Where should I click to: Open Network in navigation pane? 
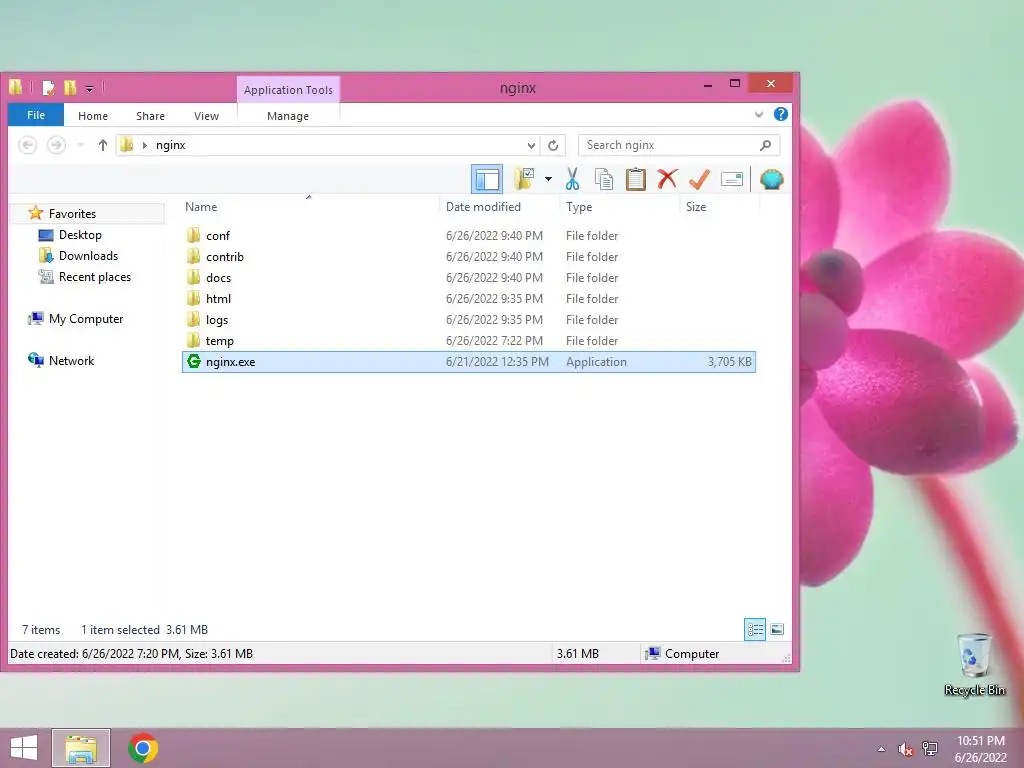[x=71, y=360]
